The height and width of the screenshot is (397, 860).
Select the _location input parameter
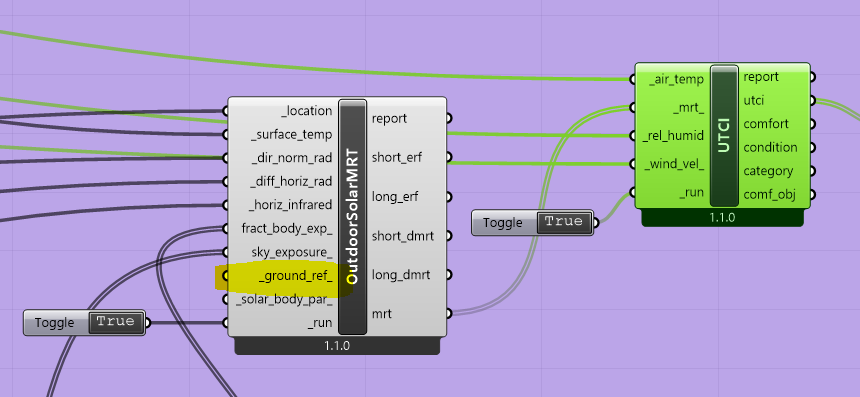tap(307, 111)
